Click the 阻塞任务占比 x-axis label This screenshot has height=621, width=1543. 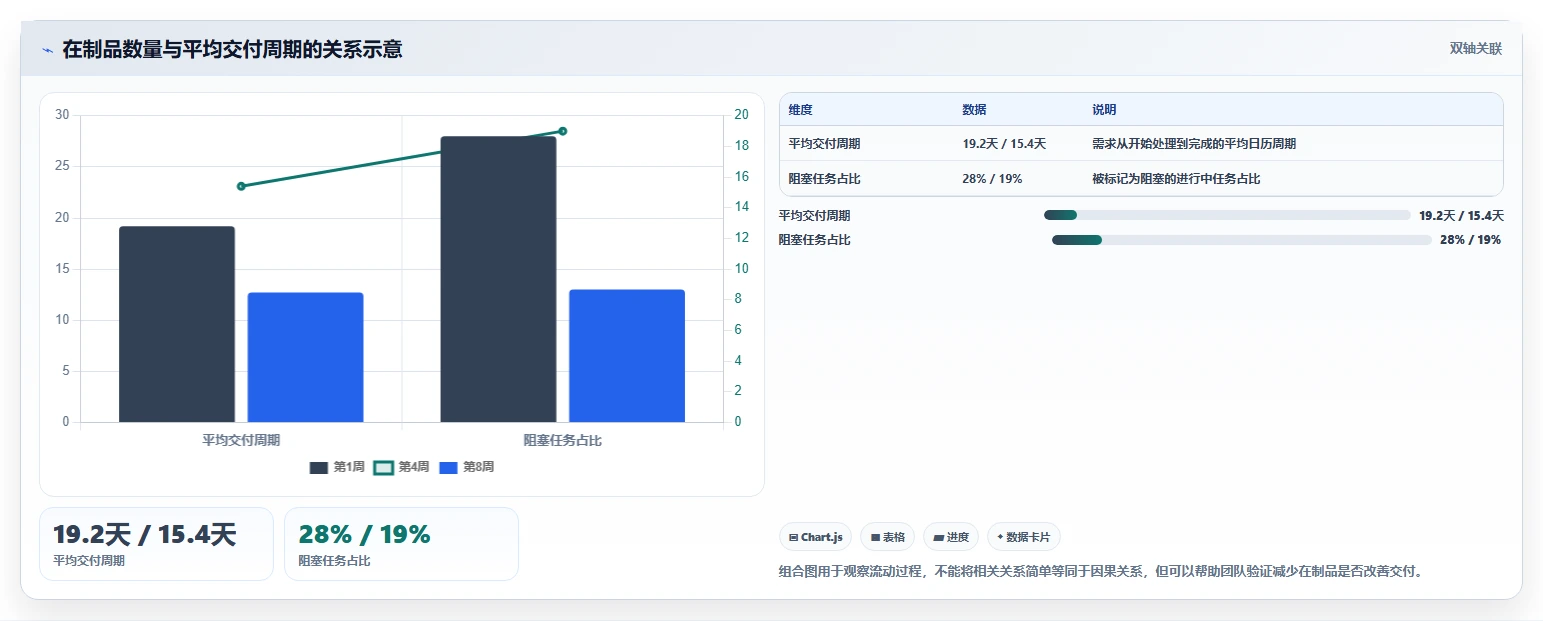[563, 440]
